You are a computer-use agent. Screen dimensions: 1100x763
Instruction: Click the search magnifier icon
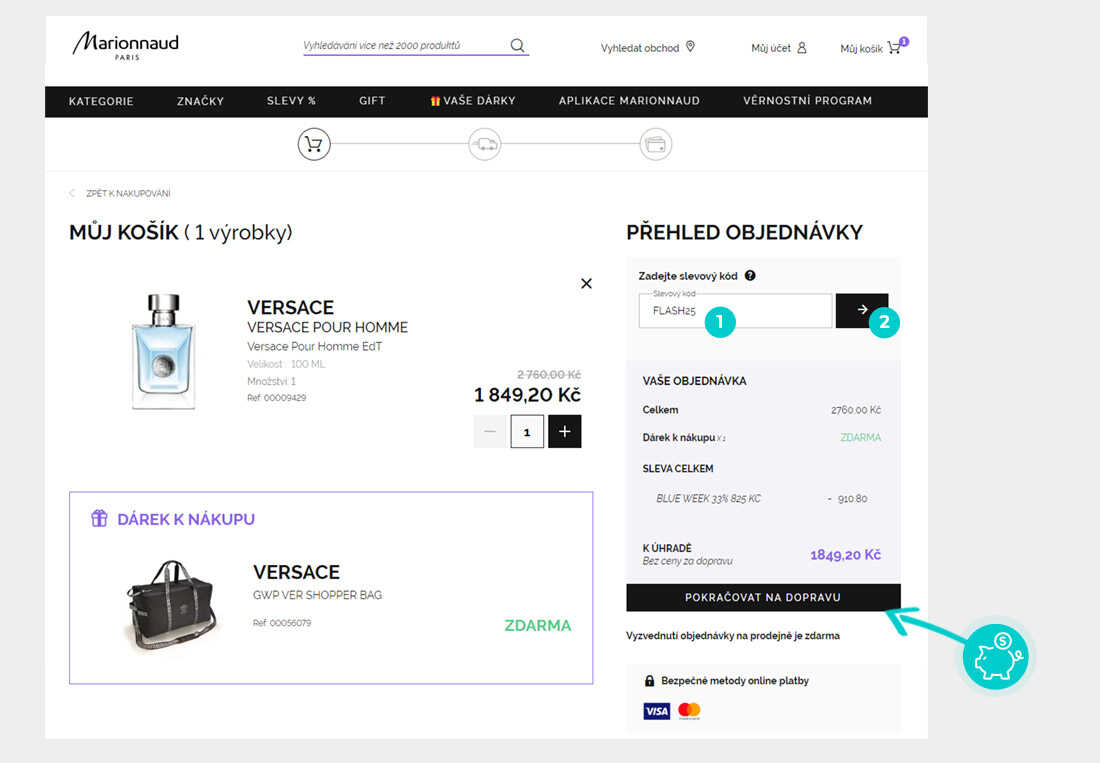[x=518, y=46]
